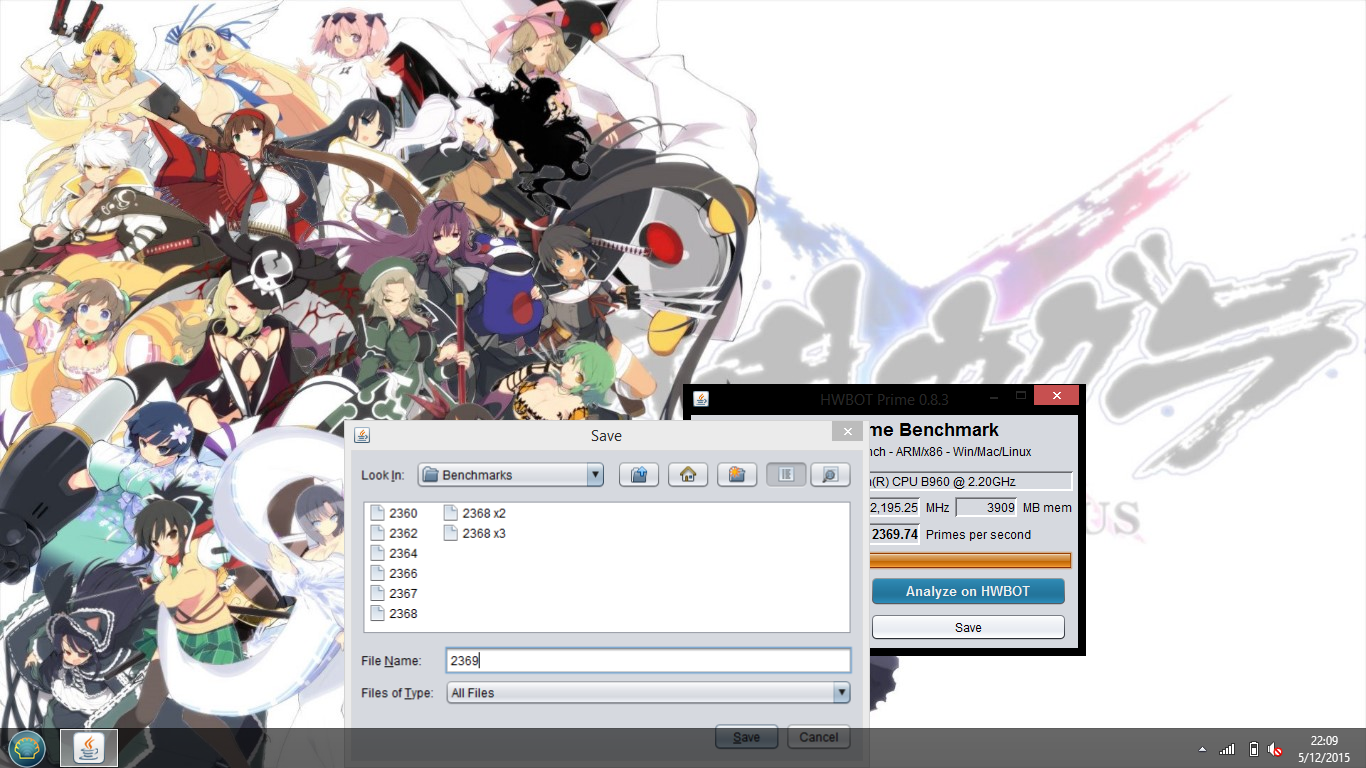Switch file chooser to List view
Screen dimensions: 1366x768
786,475
